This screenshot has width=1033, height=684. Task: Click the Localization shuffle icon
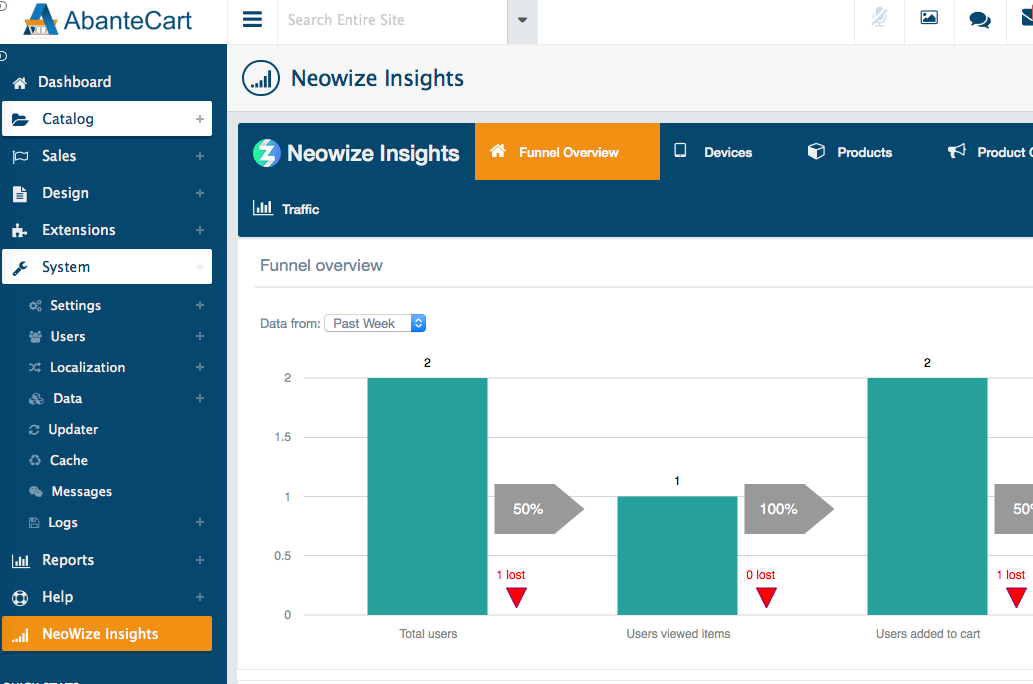click(x=35, y=368)
